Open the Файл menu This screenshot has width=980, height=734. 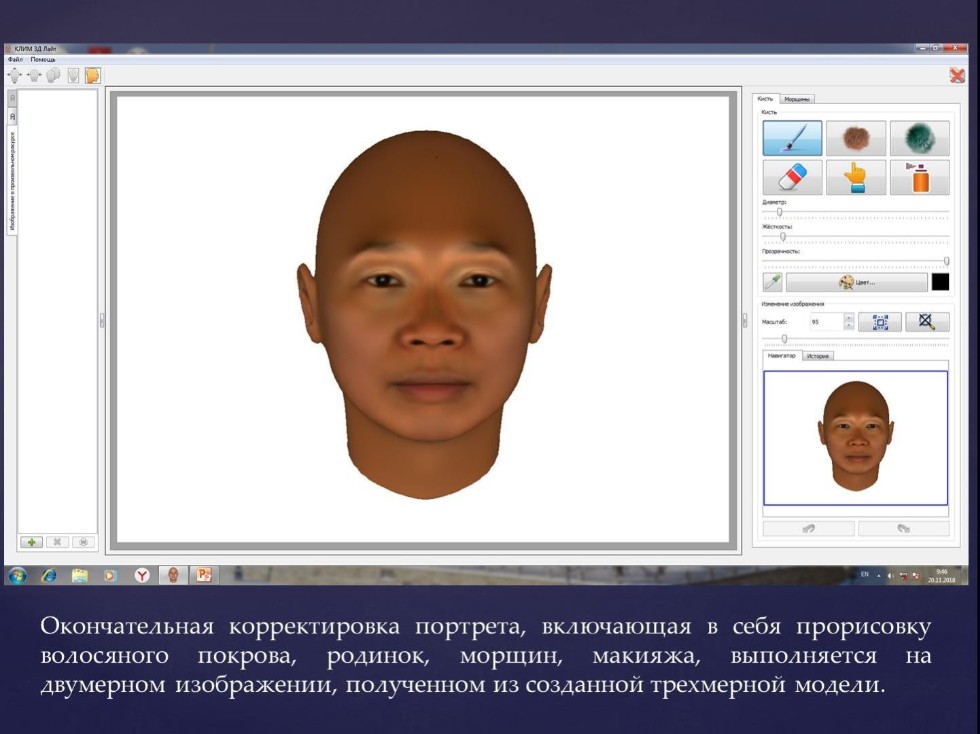[x=16, y=59]
